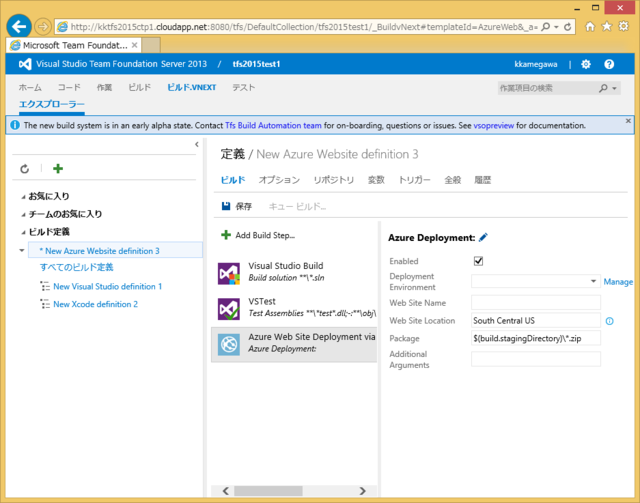Screen dimensions: 640x503
Task: Toggle the Enabled checkbox
Action: [478, 261]
